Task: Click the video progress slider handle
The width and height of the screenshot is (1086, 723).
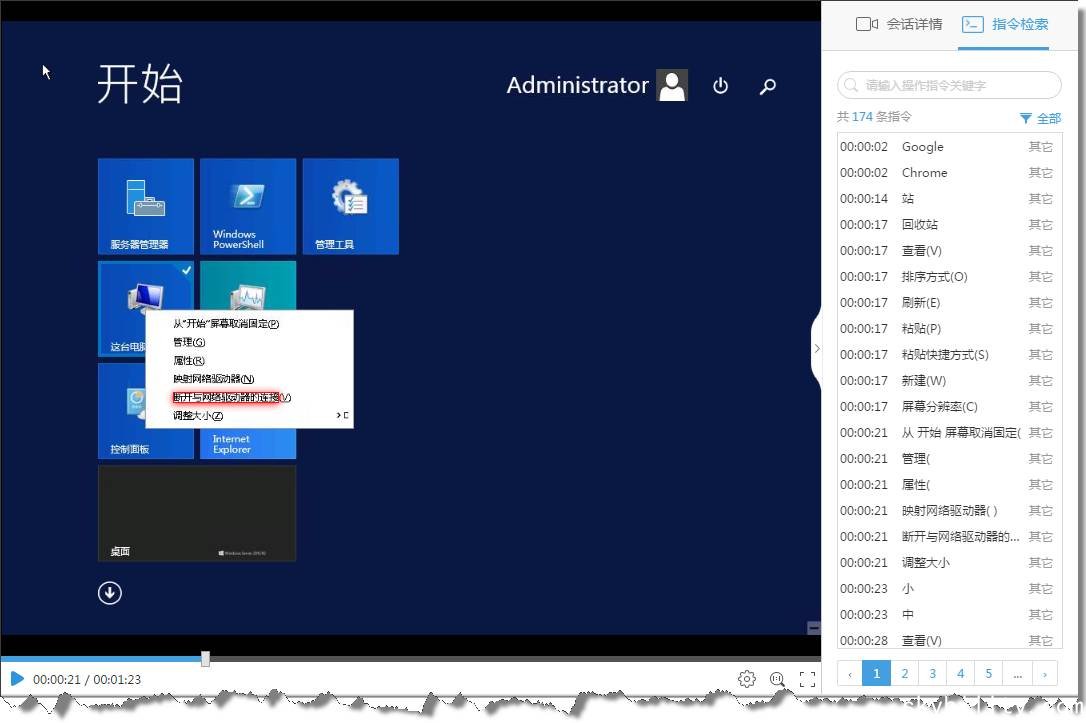Action: click(x=205, y=658)
